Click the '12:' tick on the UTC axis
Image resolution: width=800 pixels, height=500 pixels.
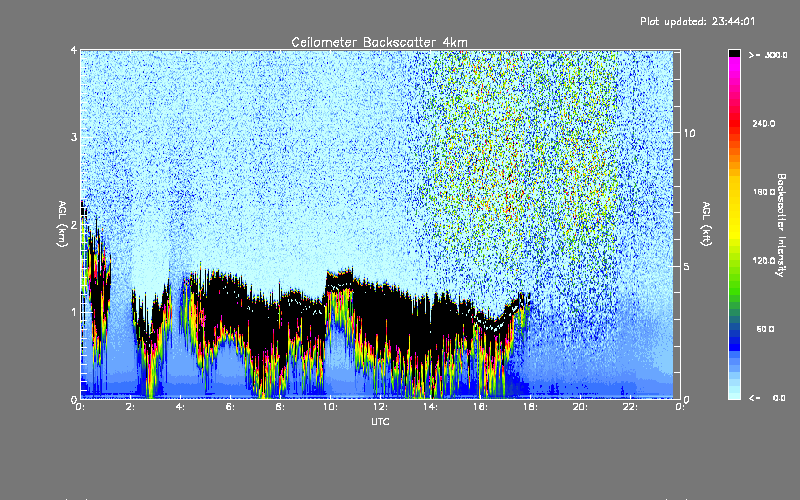tap(380, 407)
